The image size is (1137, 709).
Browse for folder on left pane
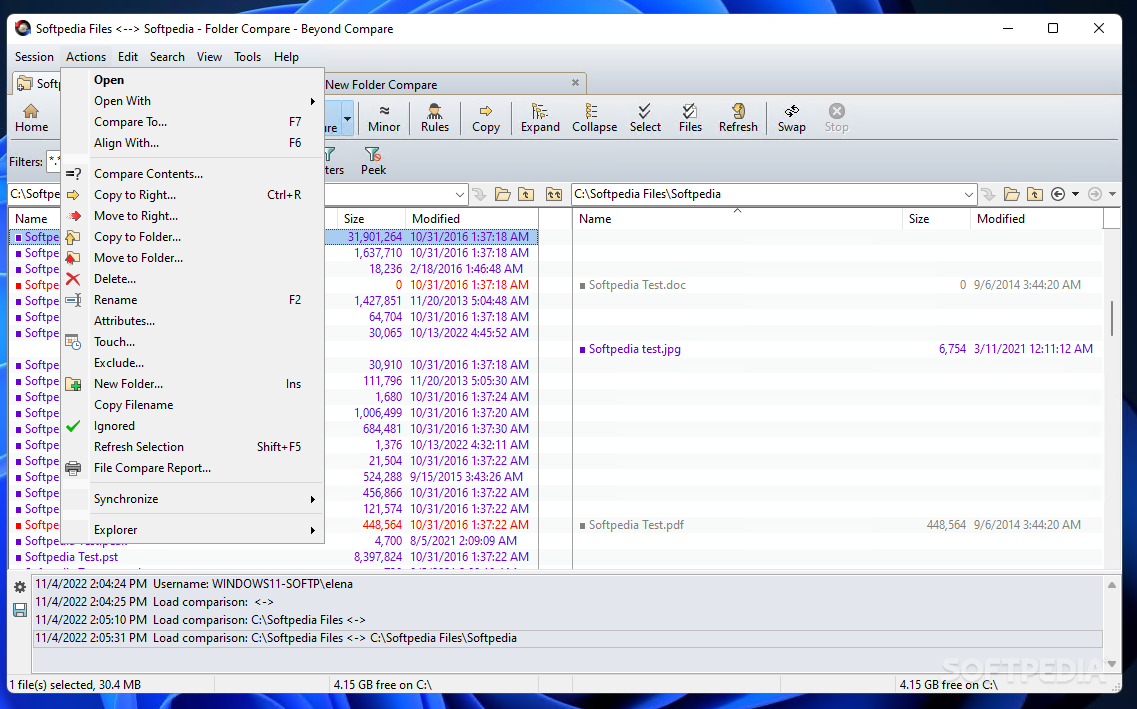(503, 194)
